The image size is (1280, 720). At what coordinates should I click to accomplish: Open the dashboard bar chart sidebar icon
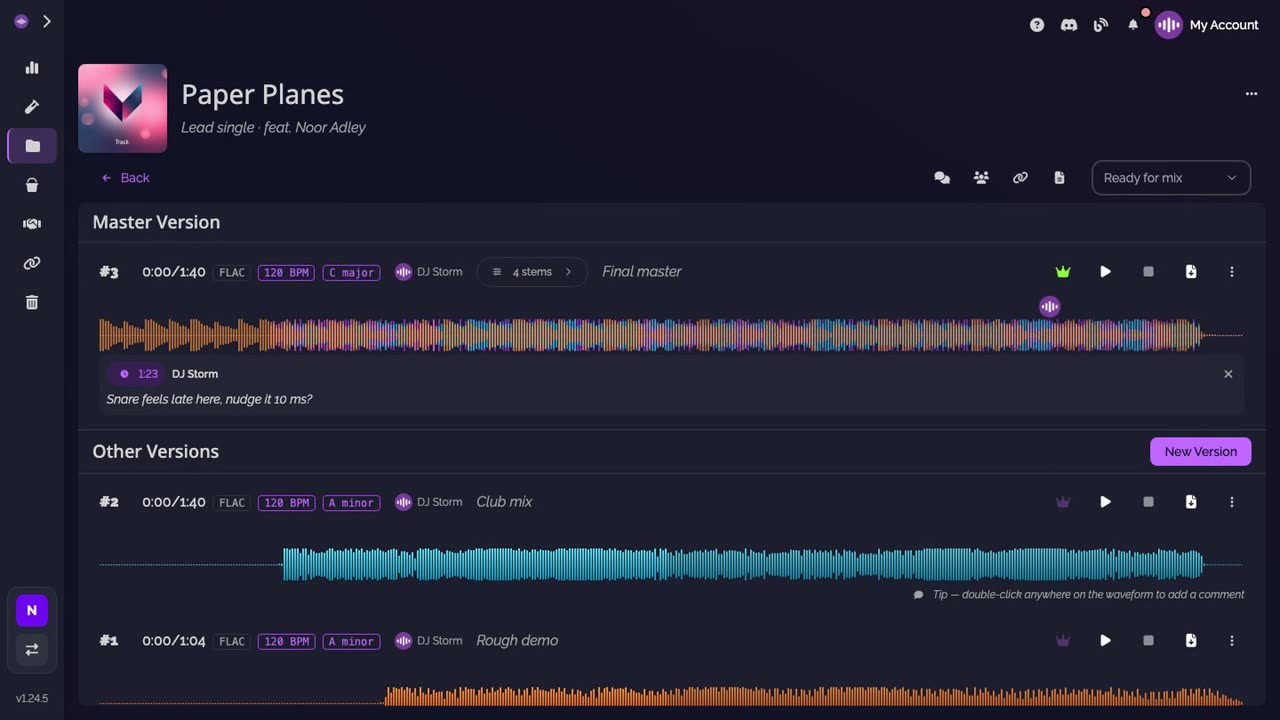[x=32, y=68]
